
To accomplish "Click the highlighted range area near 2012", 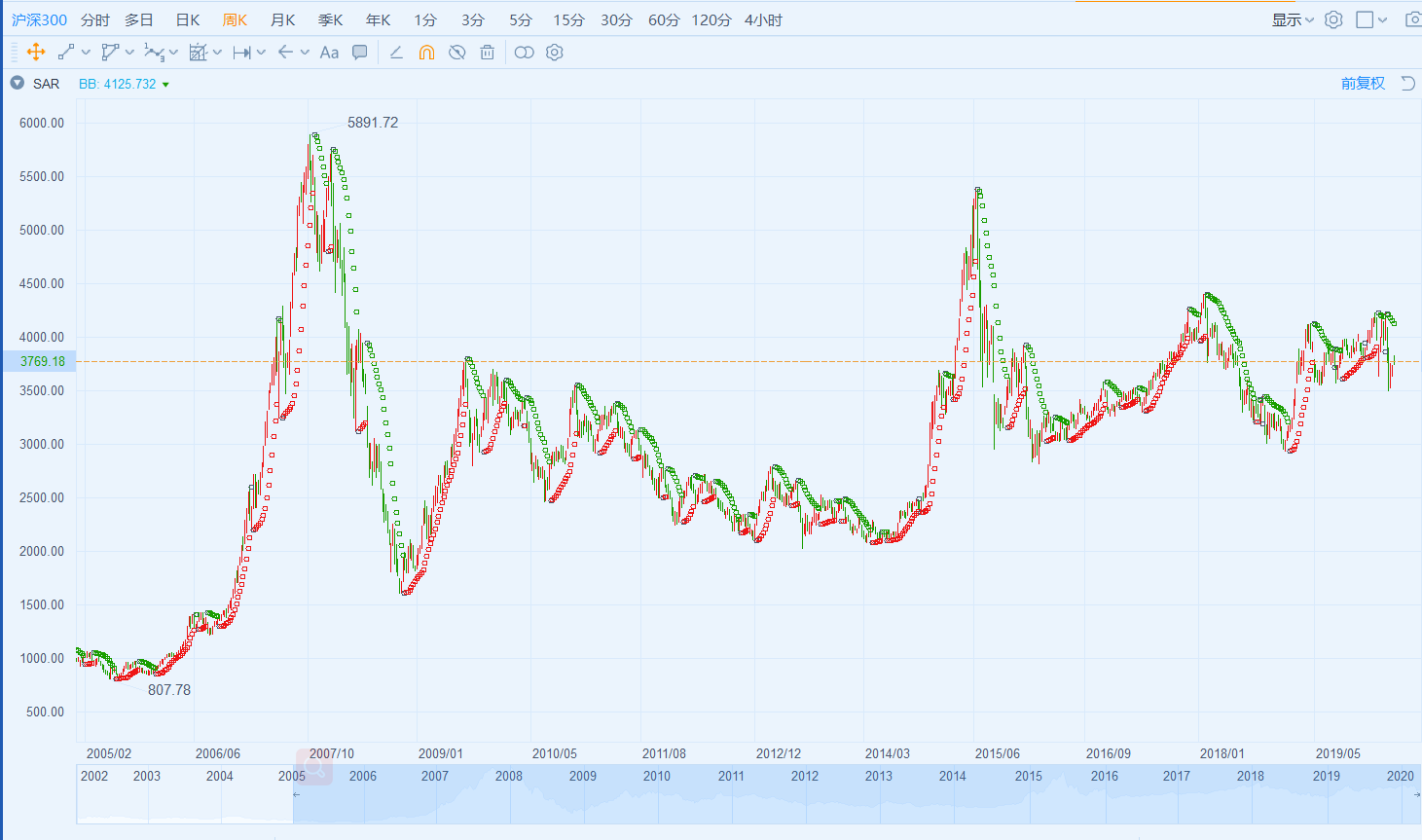I will pos(805,794).
